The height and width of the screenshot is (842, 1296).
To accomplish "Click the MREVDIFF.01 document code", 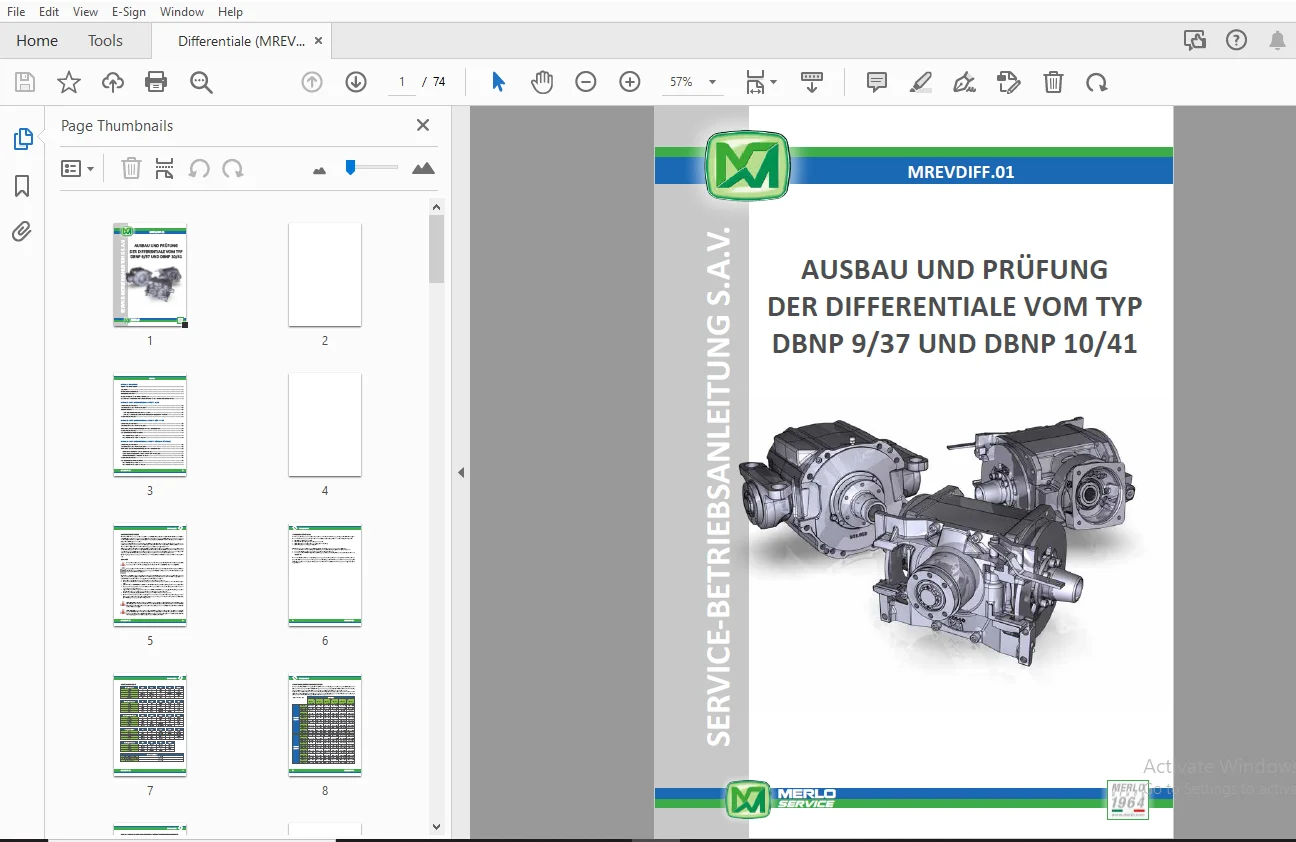I will tap(961, 172).
